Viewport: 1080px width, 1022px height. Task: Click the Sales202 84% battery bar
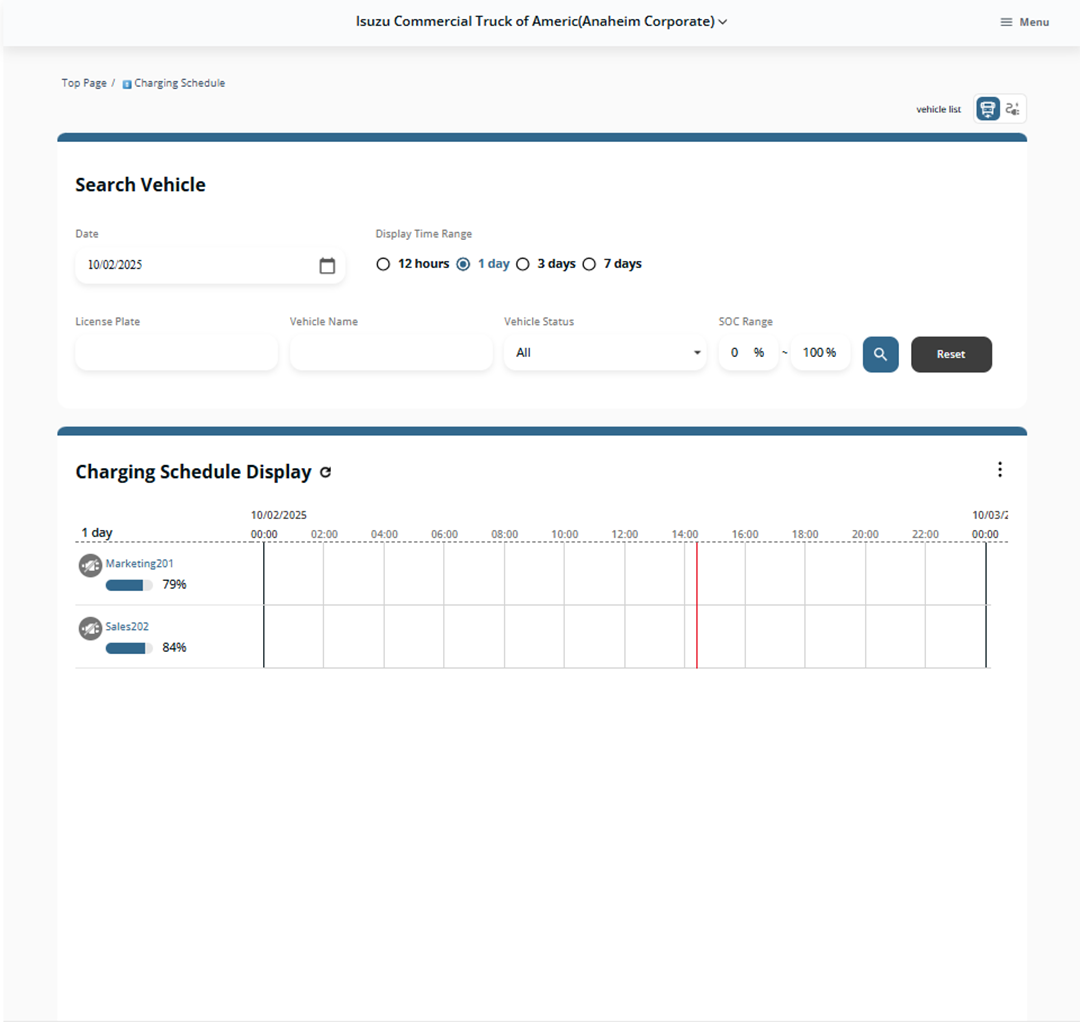click(x=129, y=648)
